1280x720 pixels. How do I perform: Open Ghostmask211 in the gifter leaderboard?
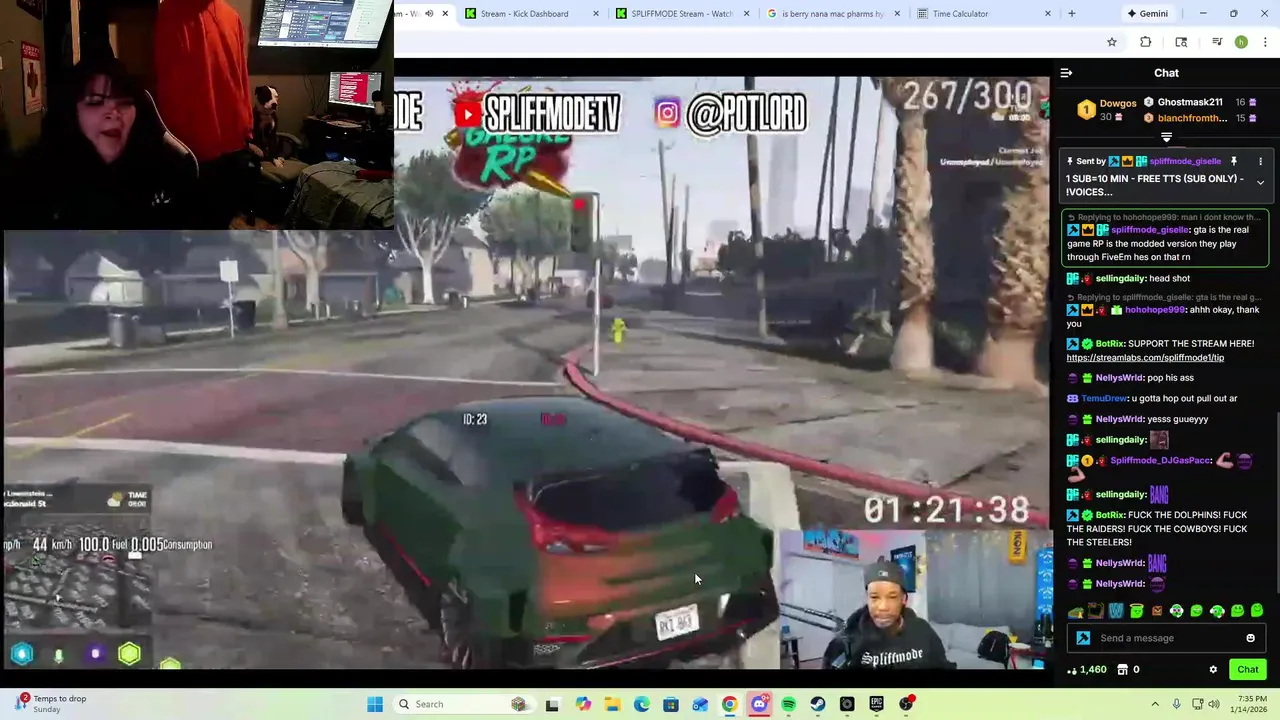[x=1190, y=102]
